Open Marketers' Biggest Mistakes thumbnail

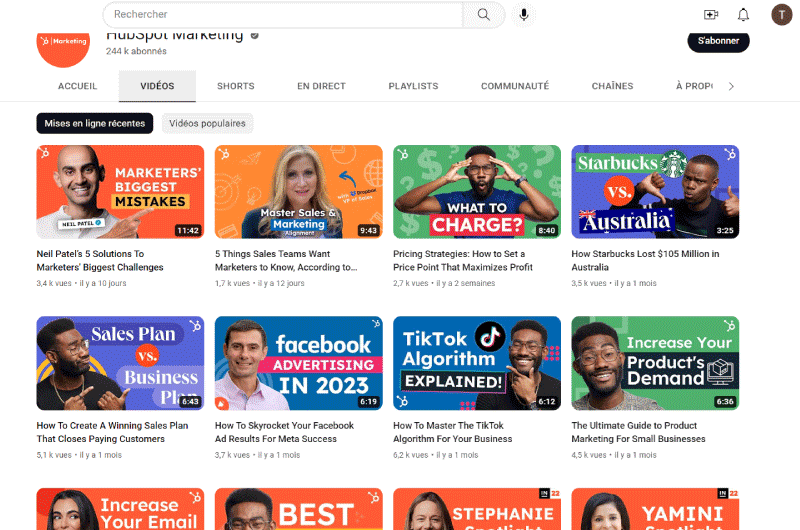[x=120, y=192]
